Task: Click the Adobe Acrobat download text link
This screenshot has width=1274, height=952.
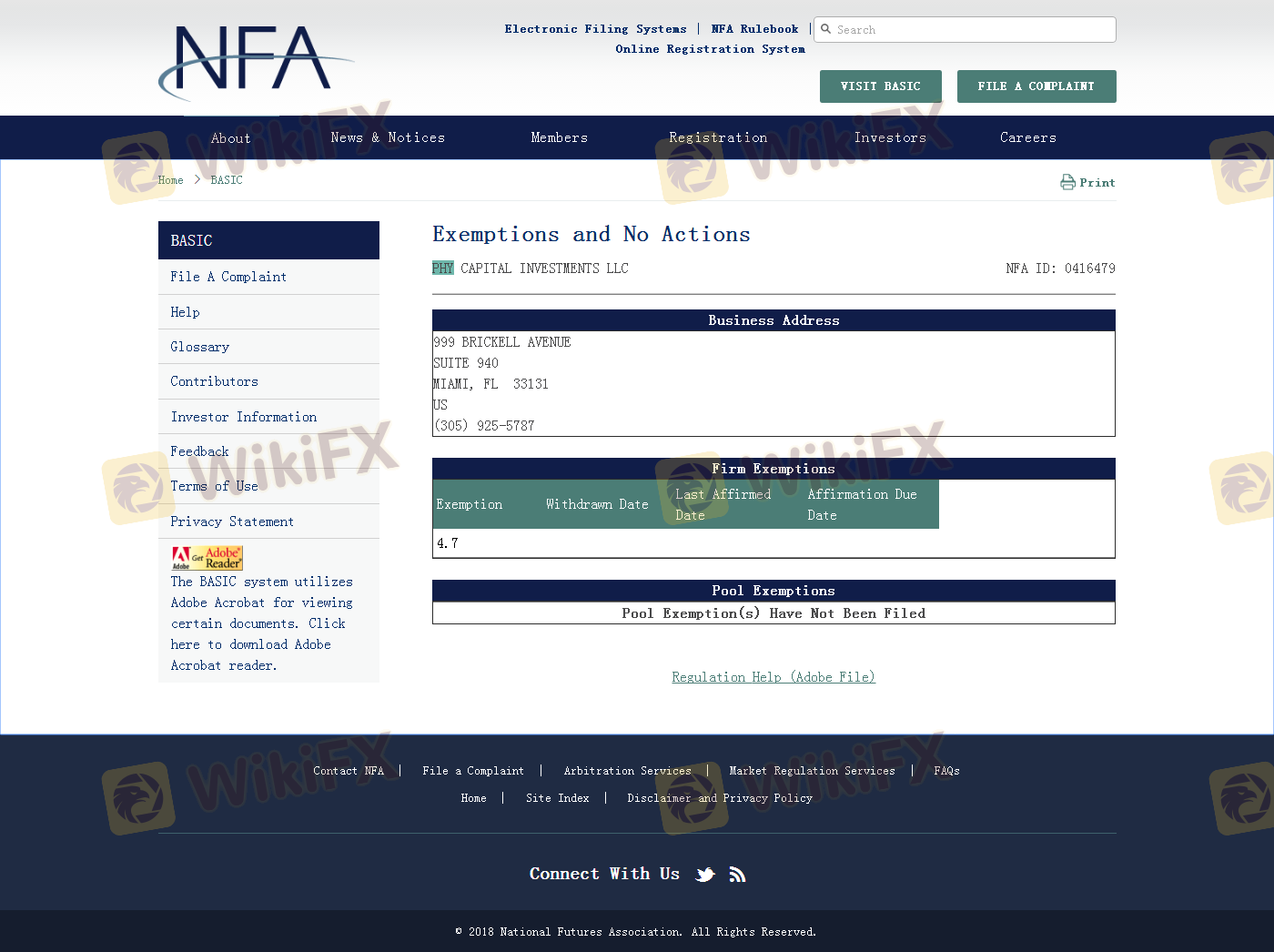Action: 262,623
